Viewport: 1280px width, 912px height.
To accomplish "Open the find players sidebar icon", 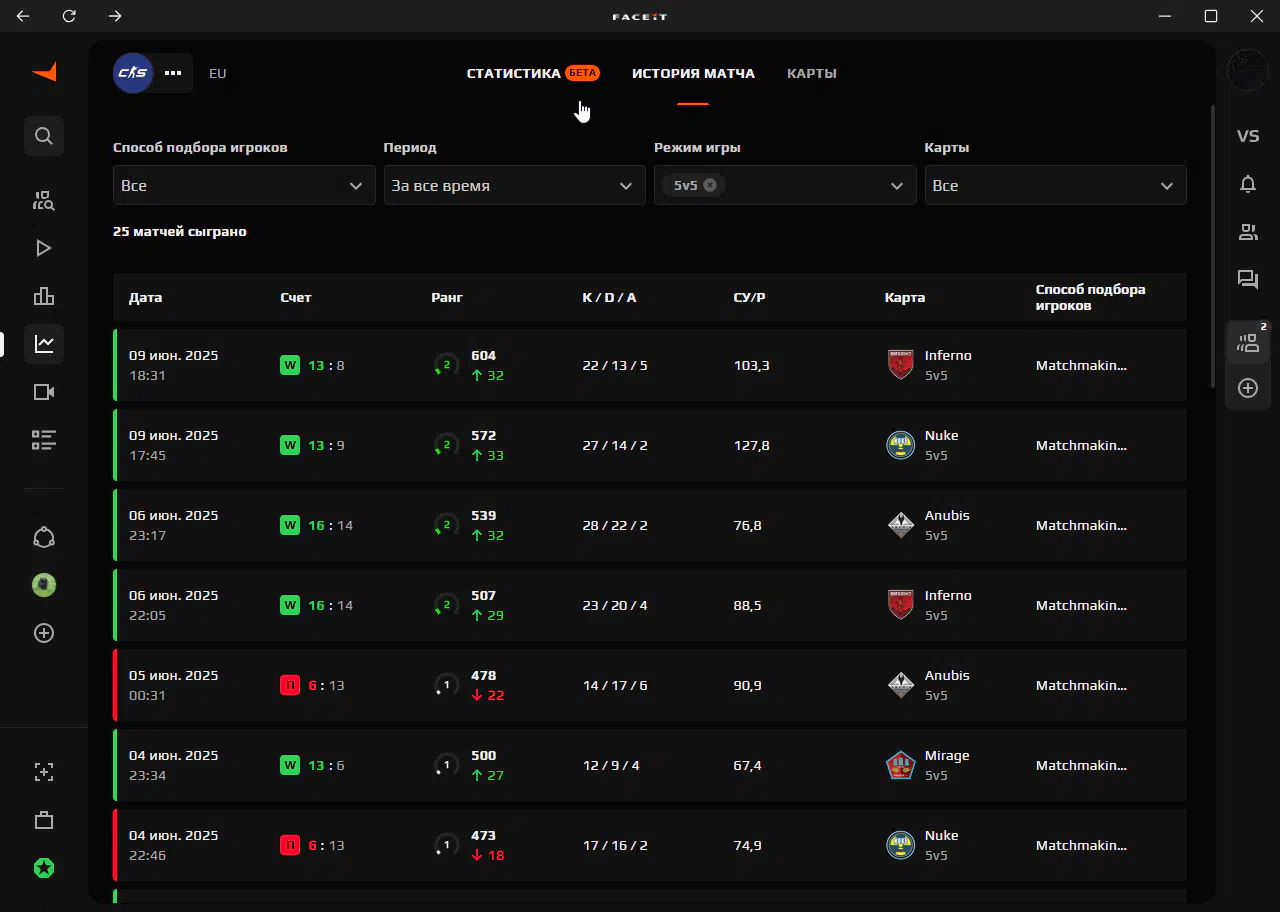I will coord(44,200).
